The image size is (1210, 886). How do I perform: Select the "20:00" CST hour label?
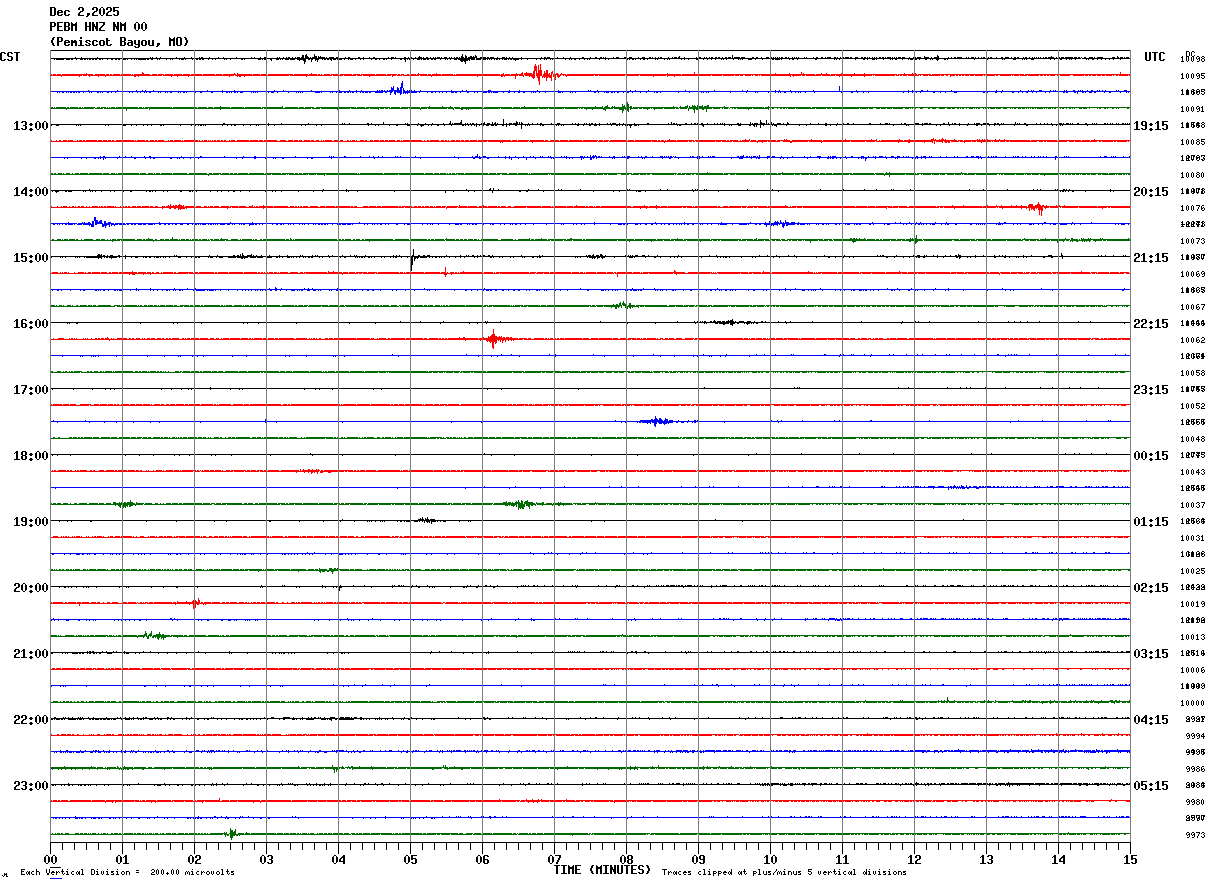30,587
